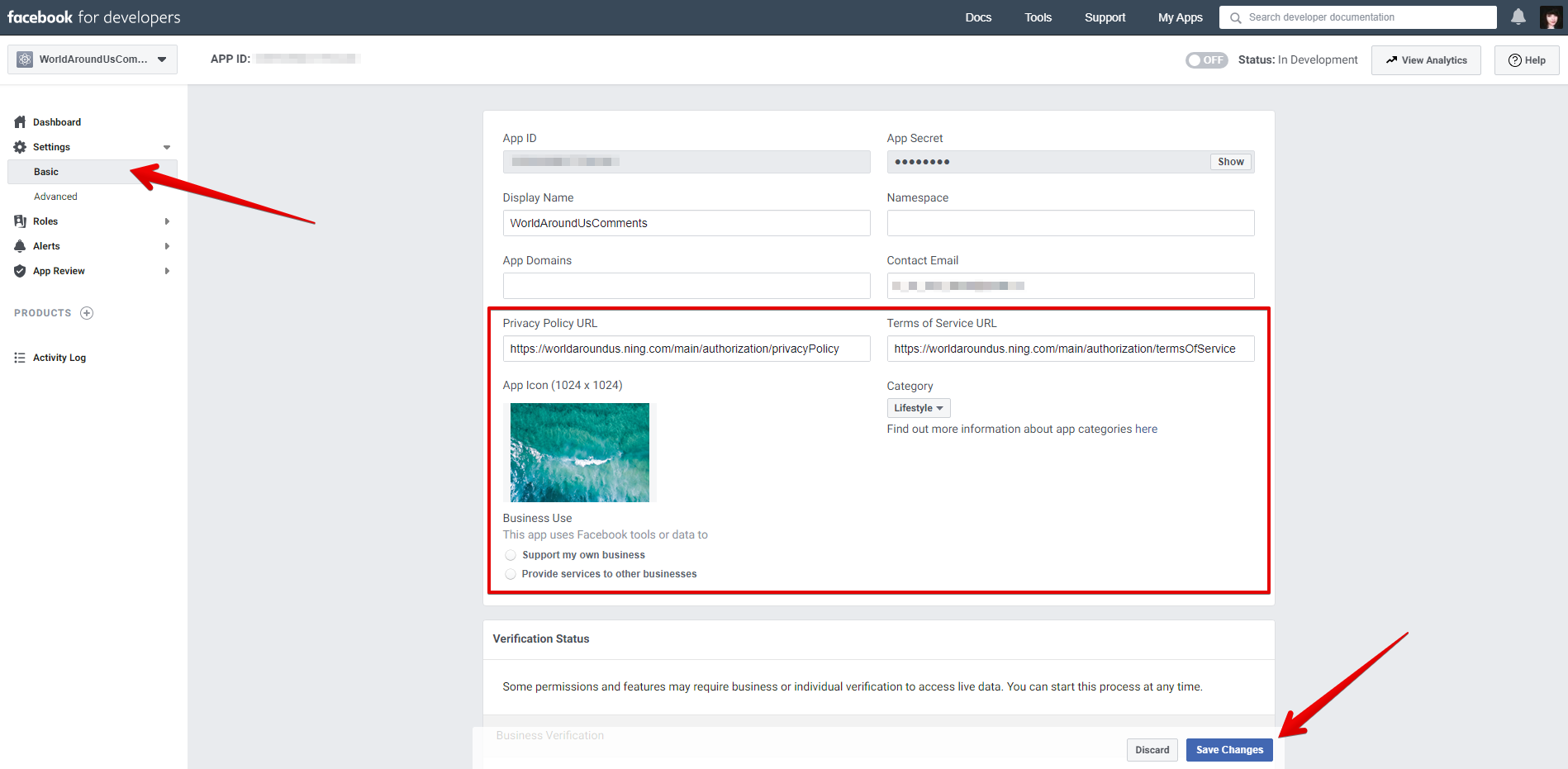Click the Dashboard house icon

(20, 122)
